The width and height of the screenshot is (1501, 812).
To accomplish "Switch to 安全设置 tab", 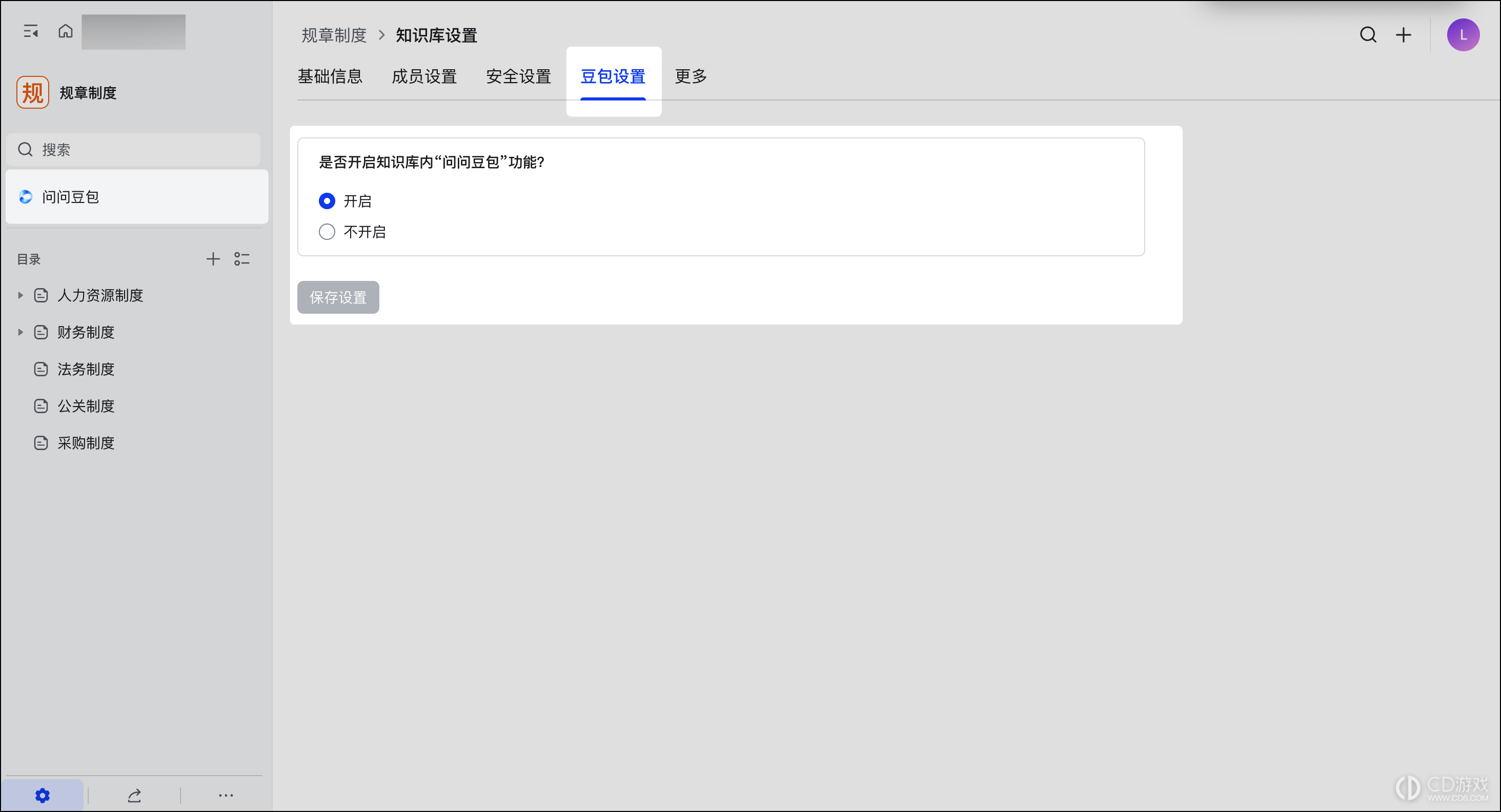I will (519, 76).
